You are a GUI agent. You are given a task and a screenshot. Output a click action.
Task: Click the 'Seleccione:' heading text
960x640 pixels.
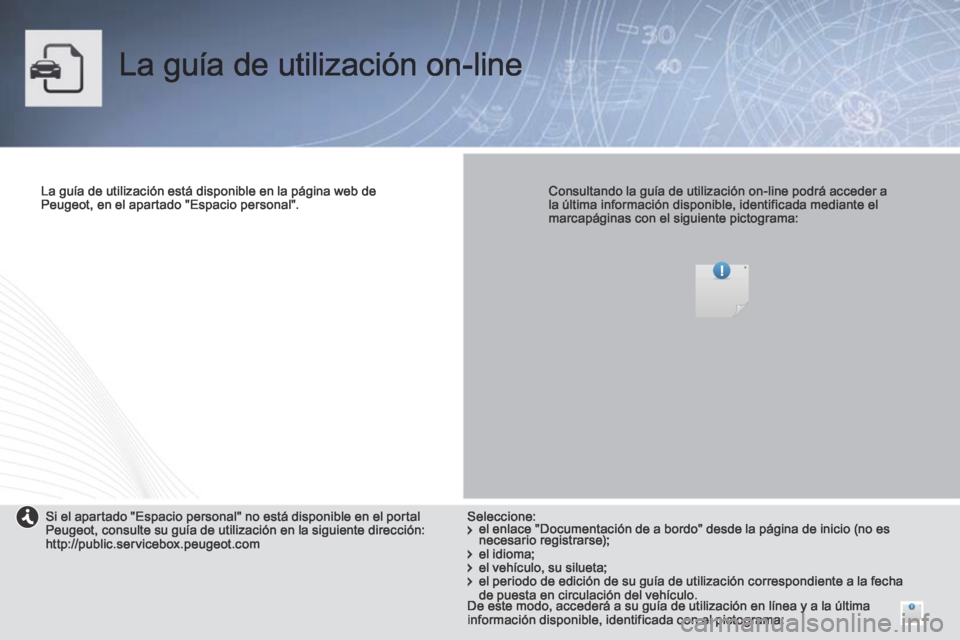click(x=501, y=516)
